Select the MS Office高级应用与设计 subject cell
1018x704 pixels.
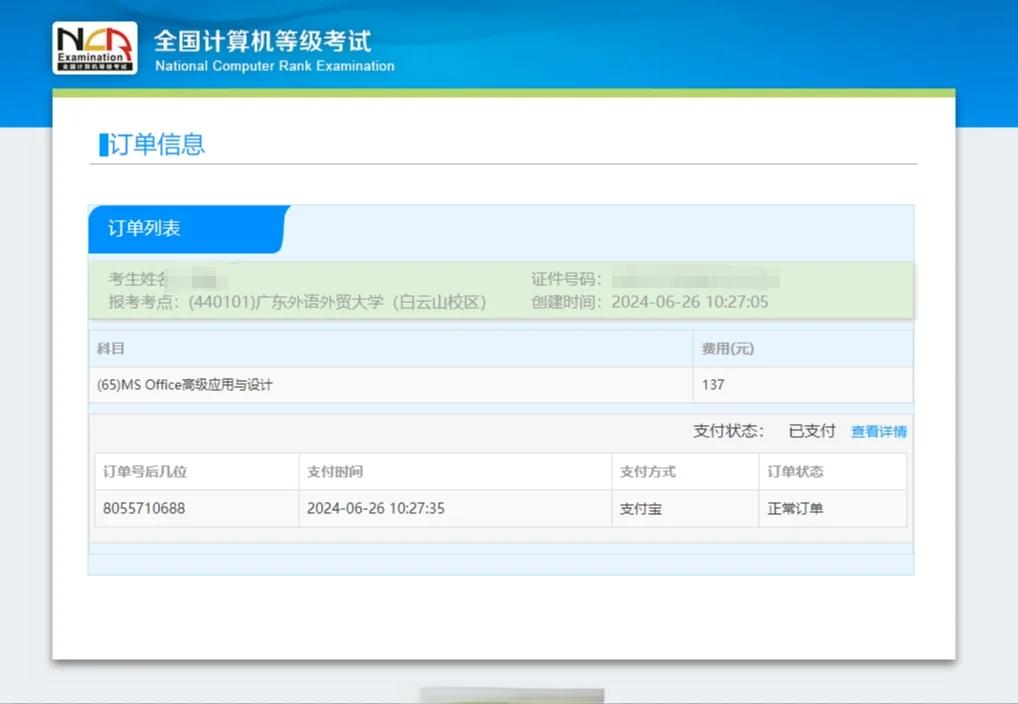(185, 385)
